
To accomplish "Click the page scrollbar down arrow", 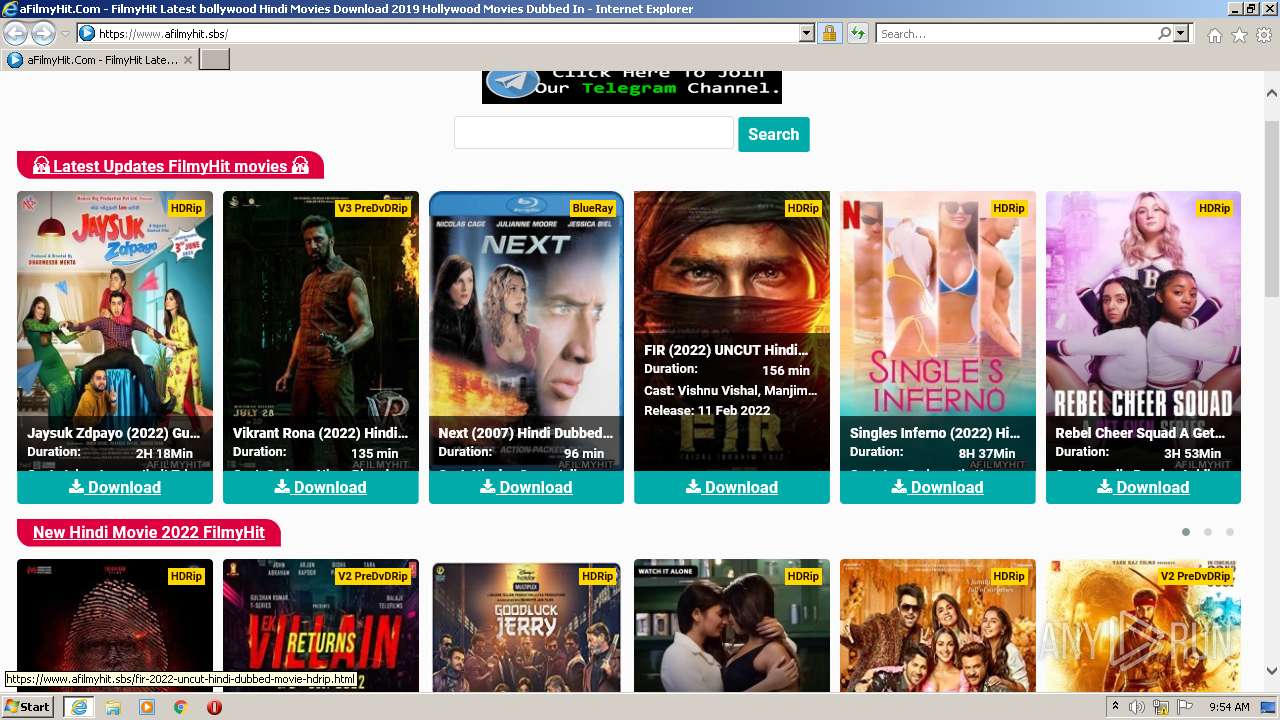I will pyautogui.click(x=1272, y=672).
